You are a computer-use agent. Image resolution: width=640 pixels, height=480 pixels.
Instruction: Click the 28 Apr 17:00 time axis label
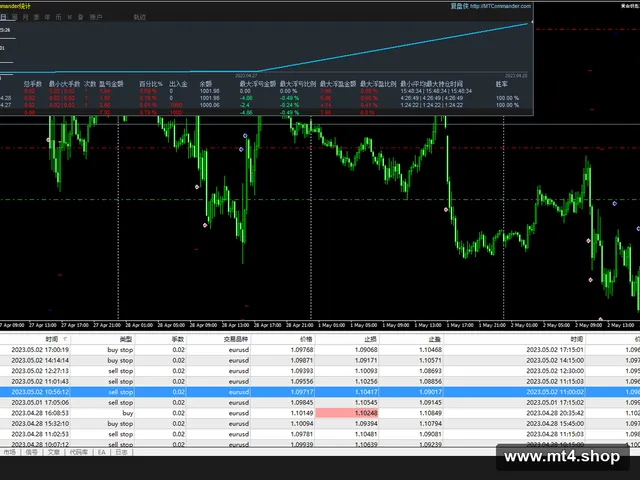[x=267, y=326]
